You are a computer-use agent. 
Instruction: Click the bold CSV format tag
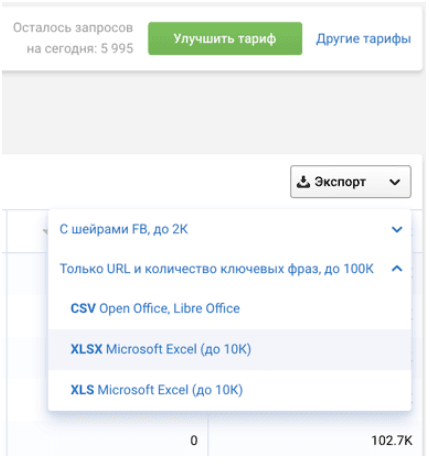click(x=83, y=309)
